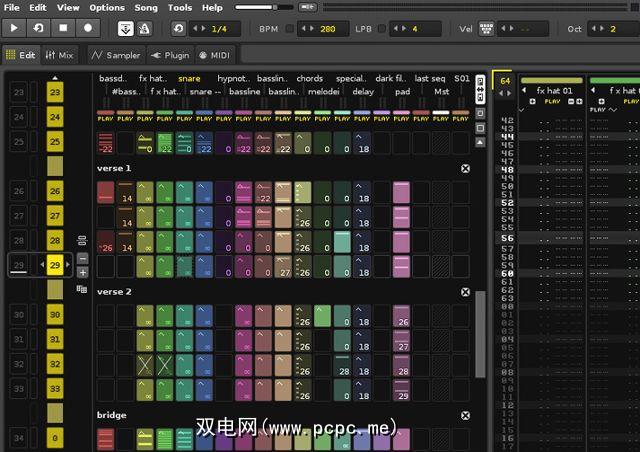640x452 pixels.
Task: Switch to the Sampler tab
Action: tap(115, 55)
